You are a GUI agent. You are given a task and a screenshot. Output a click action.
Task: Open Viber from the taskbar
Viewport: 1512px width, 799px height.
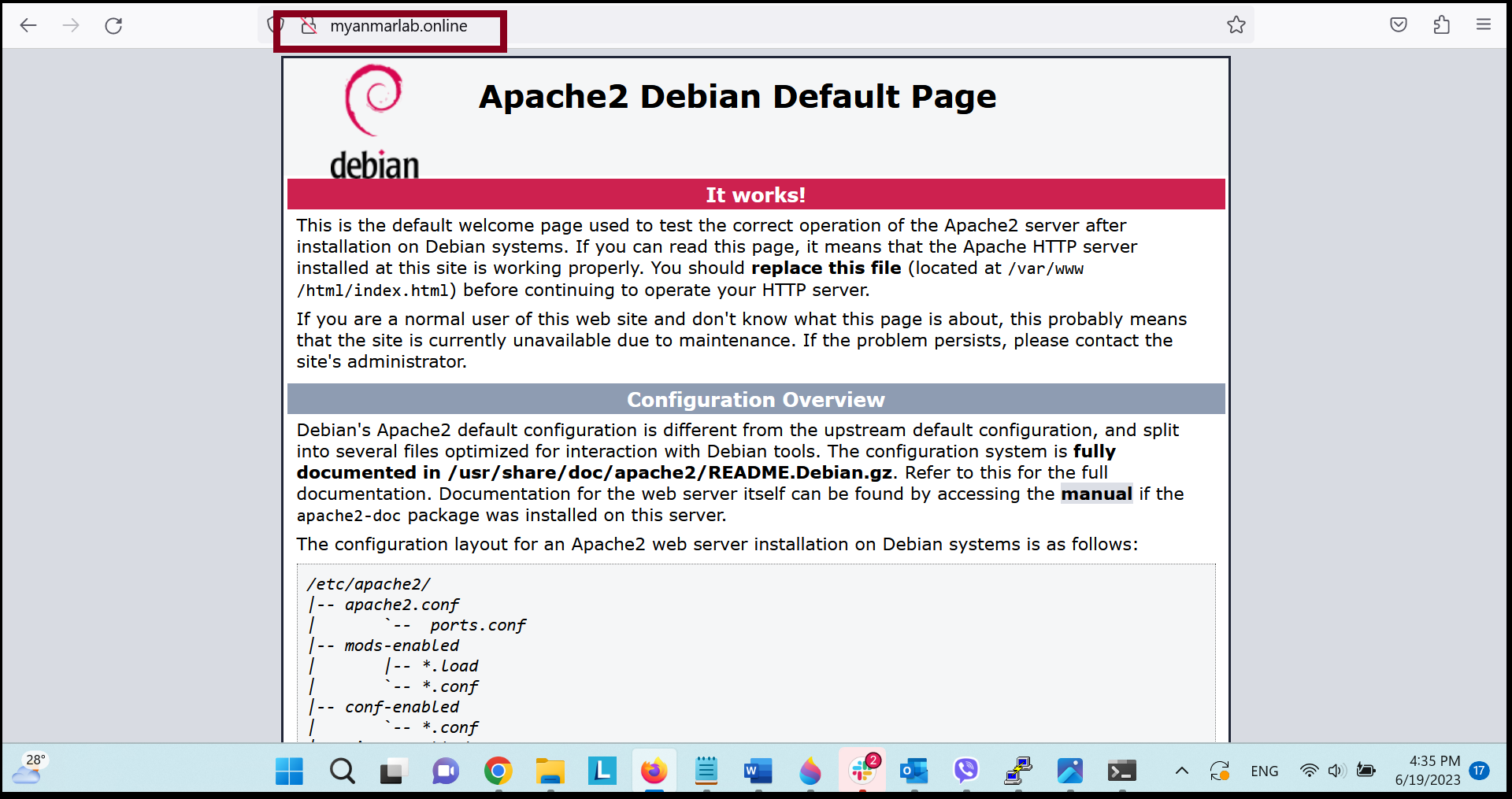[966, 771]
